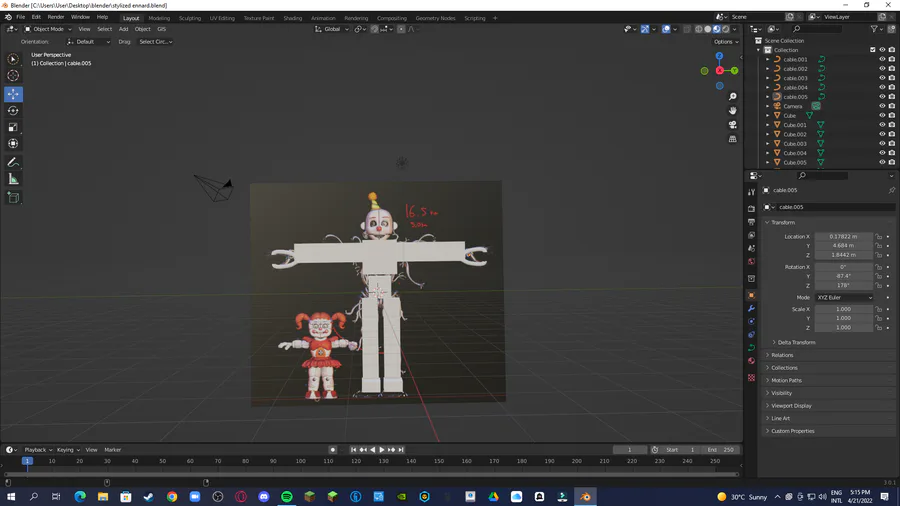Open the Orientation Default dropdown
This screenshot has height=506, width=900.
(x=88, y=42)
